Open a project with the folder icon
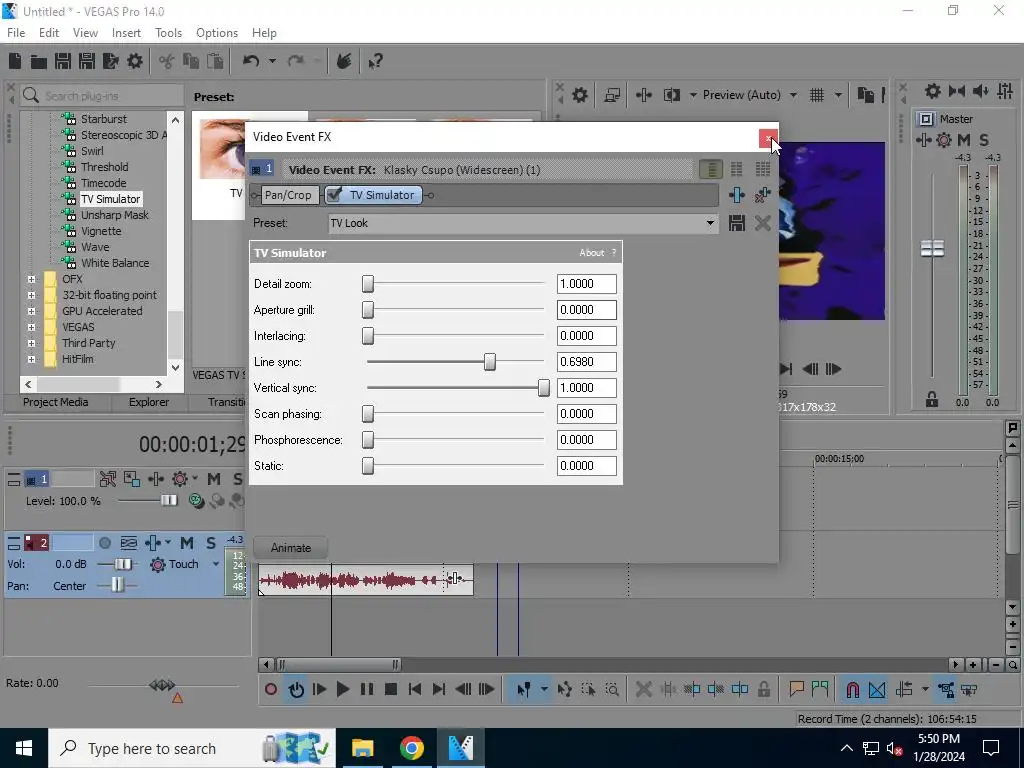 pos(39,61)
